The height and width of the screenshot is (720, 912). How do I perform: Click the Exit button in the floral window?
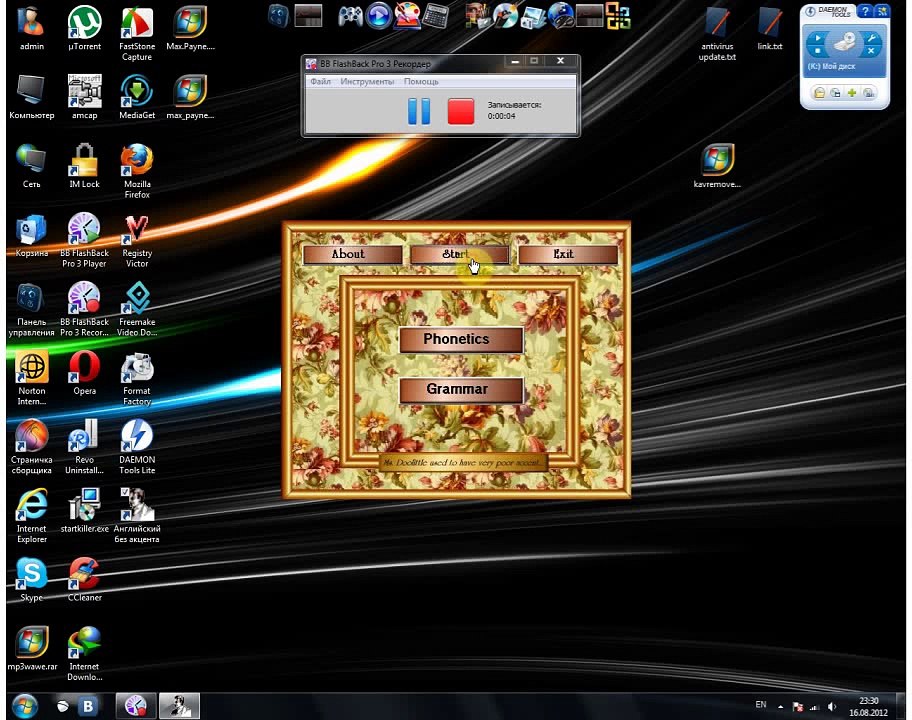(x=568, y=254)
